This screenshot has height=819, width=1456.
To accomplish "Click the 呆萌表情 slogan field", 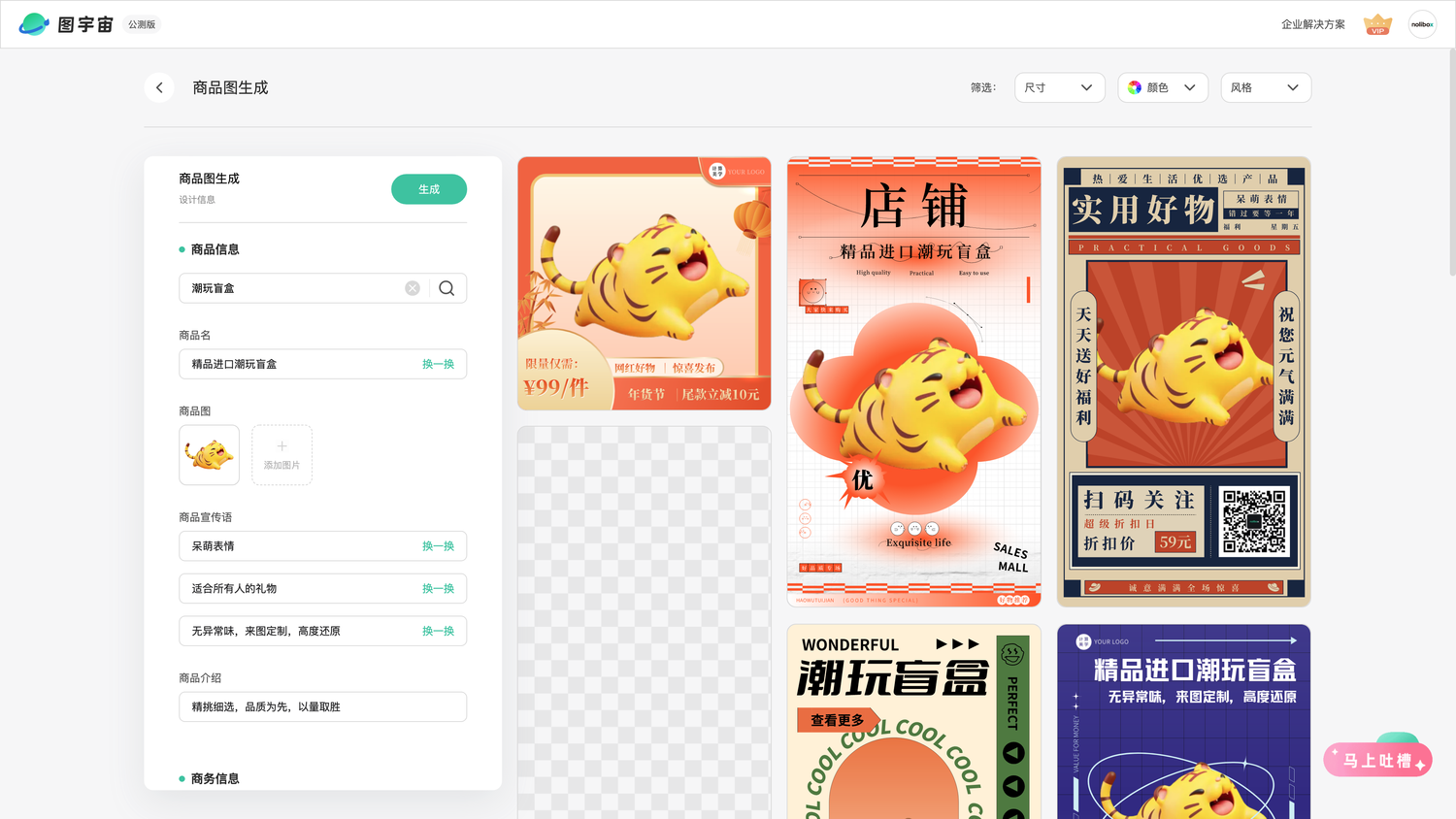I will [x=322, y=546].
